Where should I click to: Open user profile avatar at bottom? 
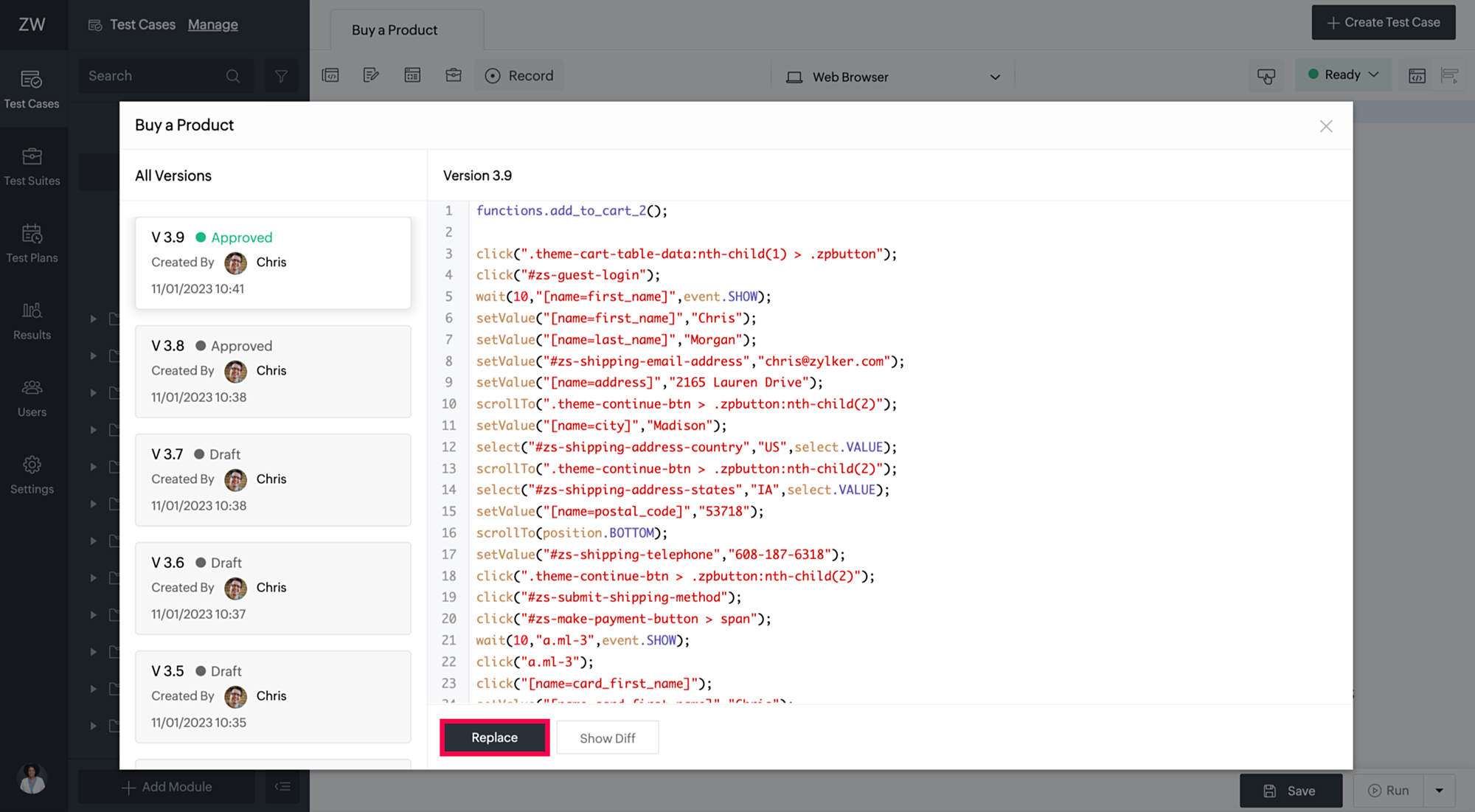point(32,779)
